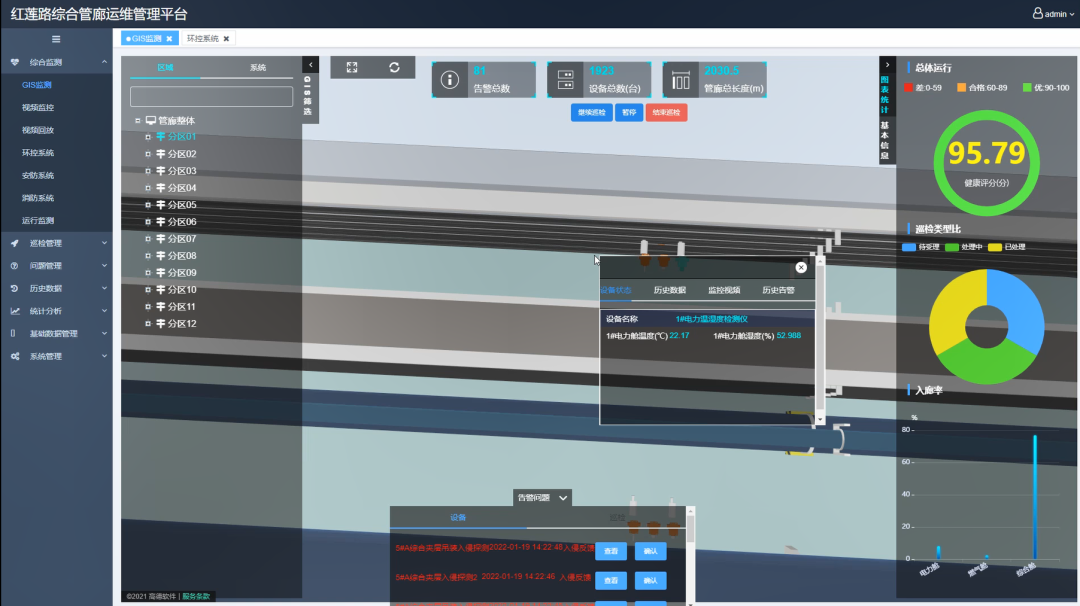
Task: Switch to the 系统 tab in filter panel
Action: point(257,67)
